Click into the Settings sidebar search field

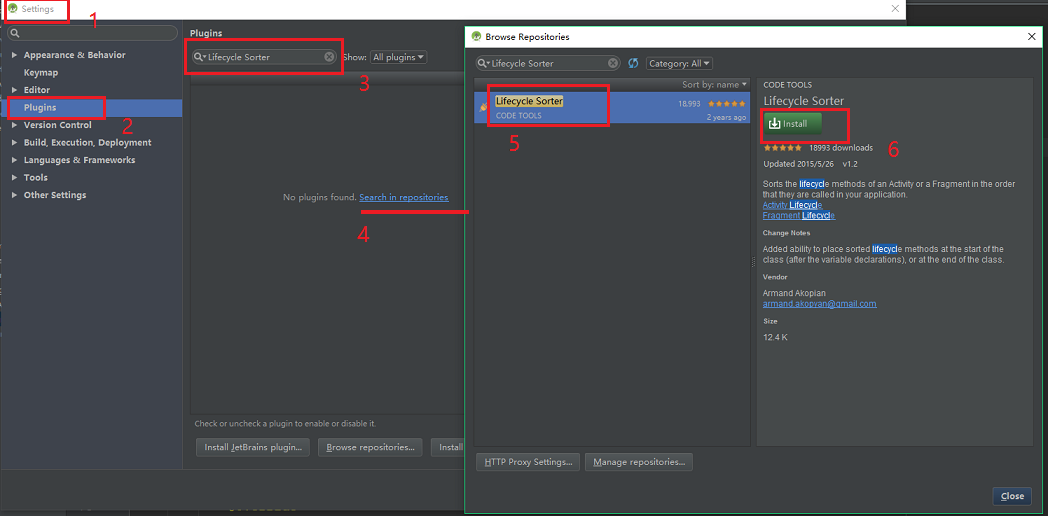click(x=92, y=33)
